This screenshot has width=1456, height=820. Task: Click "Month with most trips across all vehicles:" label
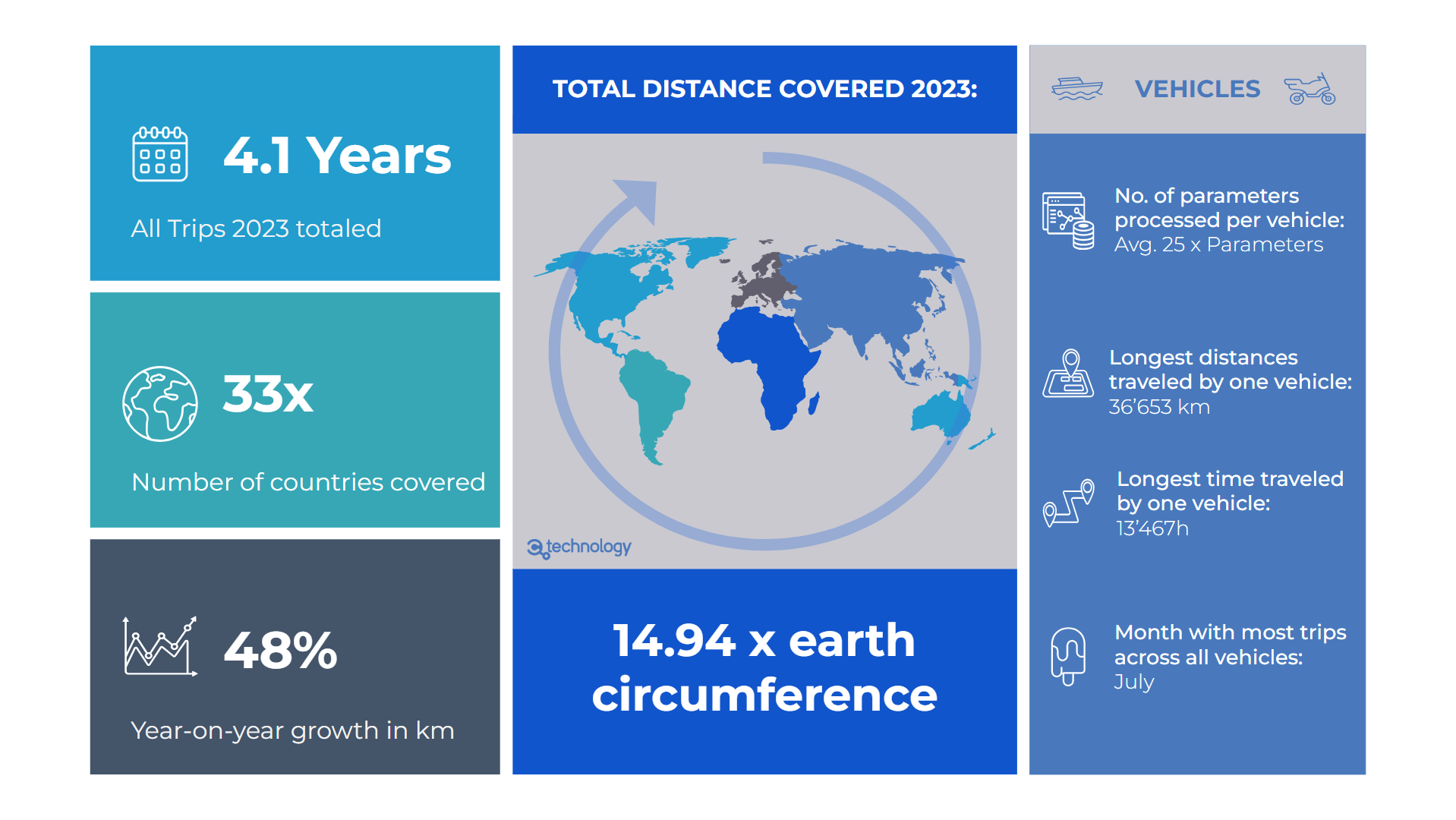tap(1230, 645)
